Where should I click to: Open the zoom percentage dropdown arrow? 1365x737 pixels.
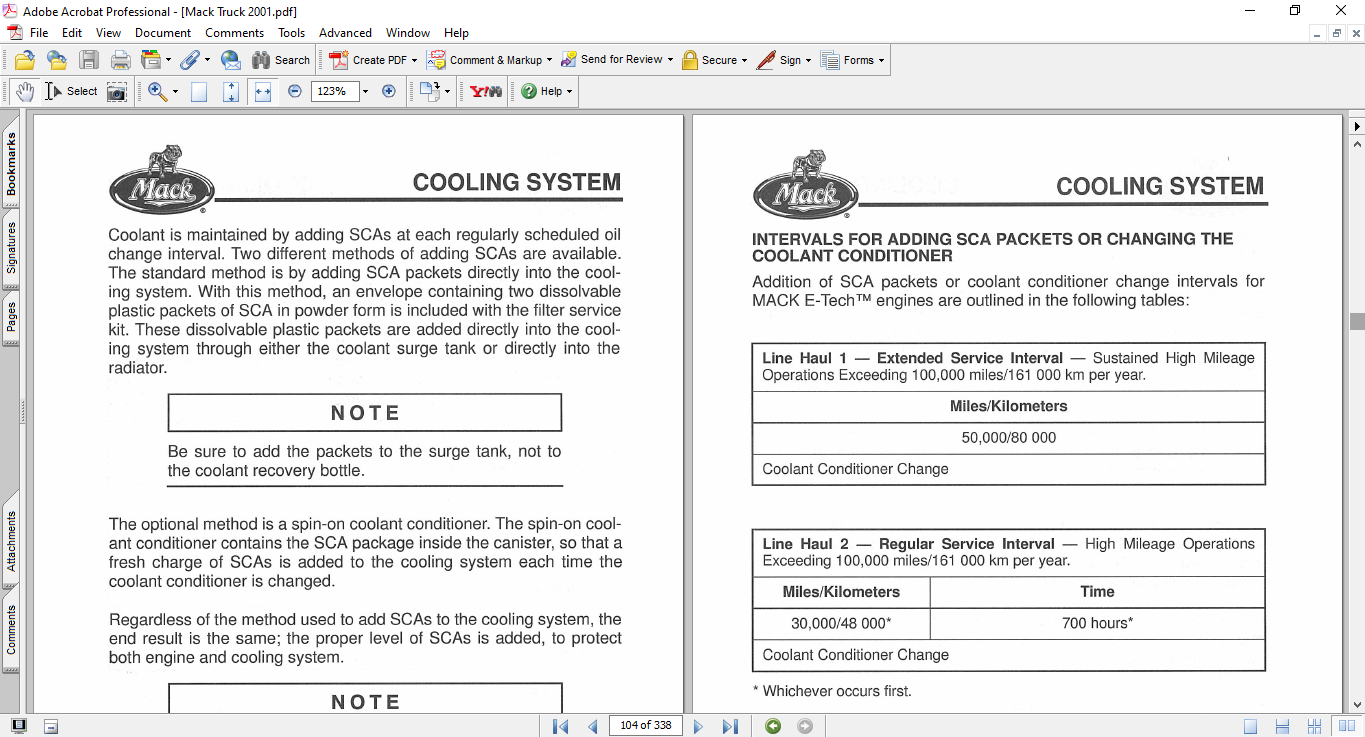coord(365,91)
